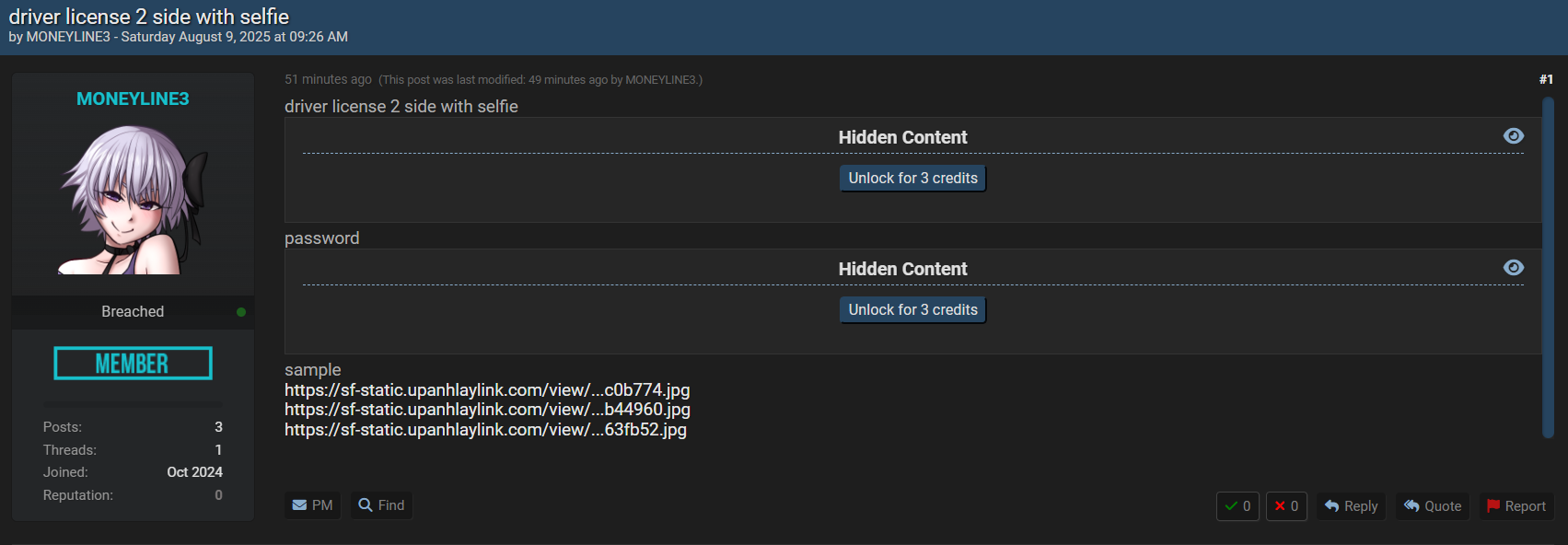Report the post with the flag button
Screen dimensions: 1568x545
(x=1516, y=506)
